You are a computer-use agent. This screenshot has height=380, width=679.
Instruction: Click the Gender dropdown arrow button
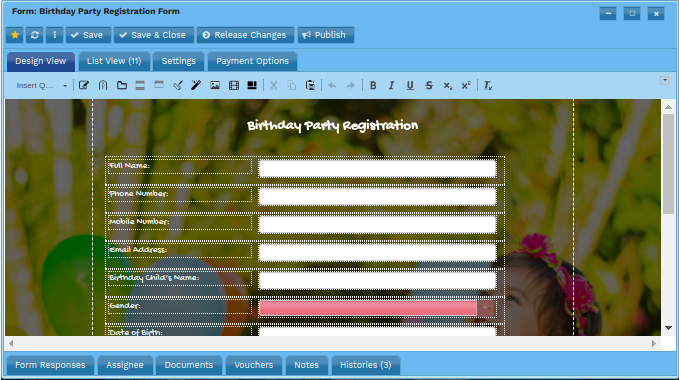(486, 308)
